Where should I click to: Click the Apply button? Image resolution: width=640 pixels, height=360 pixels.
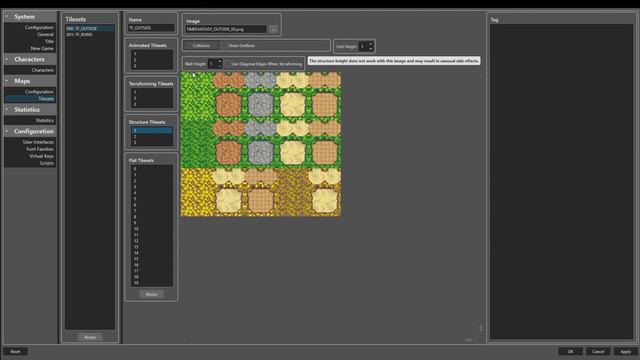click(625, 351)
